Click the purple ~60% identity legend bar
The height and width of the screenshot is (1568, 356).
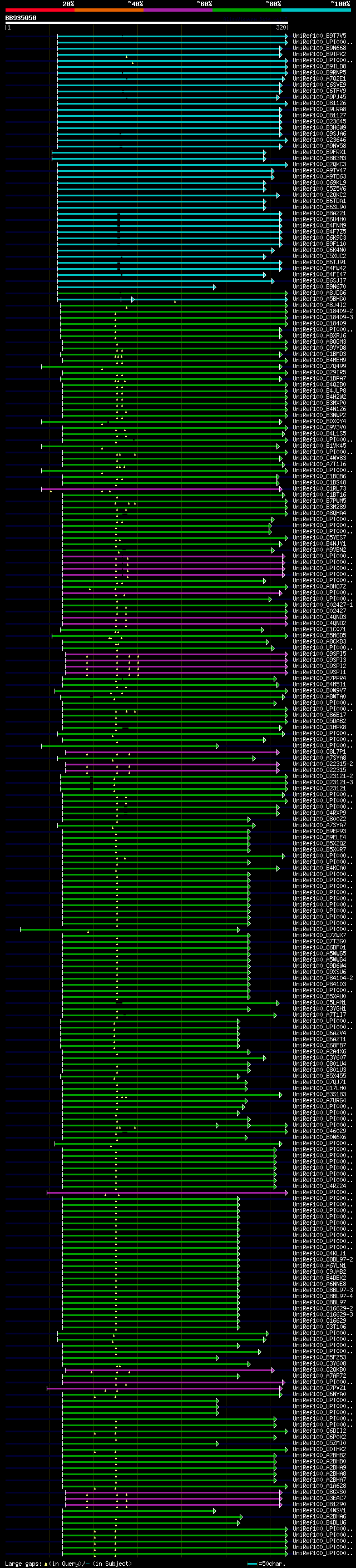click(x=179, y=10)
